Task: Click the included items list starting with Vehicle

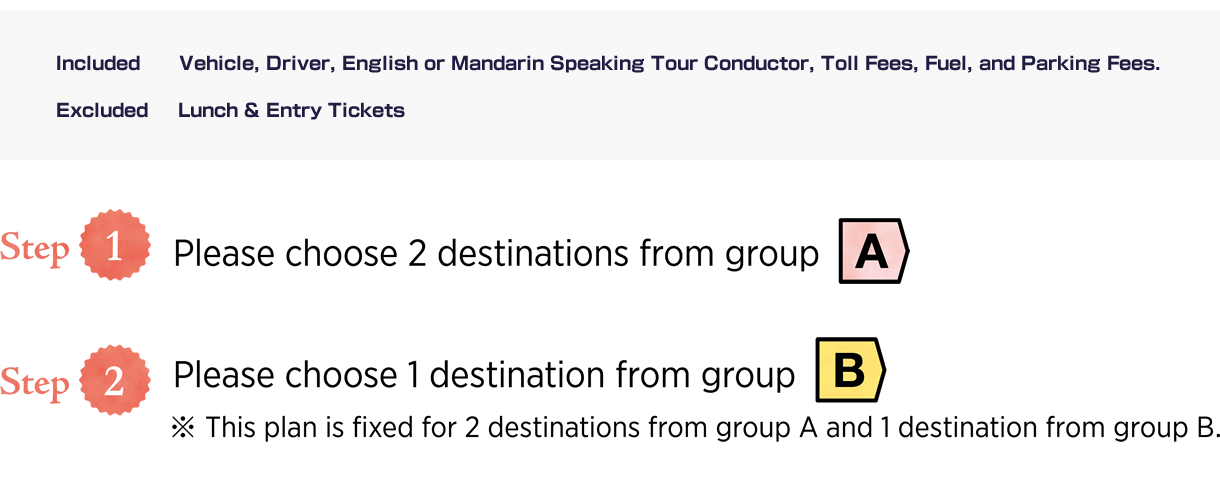Action: pyautogui.click(x=670, y=64)
